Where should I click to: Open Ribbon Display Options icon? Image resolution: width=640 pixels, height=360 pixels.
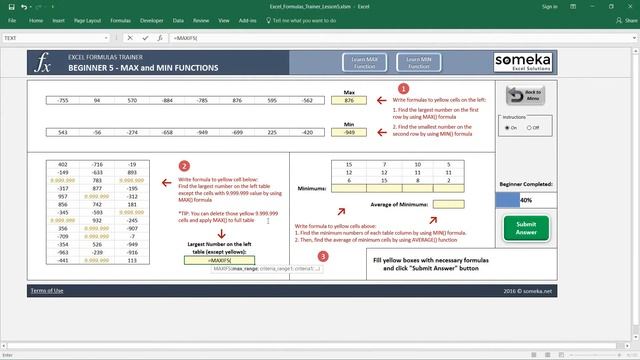point(573,7)
